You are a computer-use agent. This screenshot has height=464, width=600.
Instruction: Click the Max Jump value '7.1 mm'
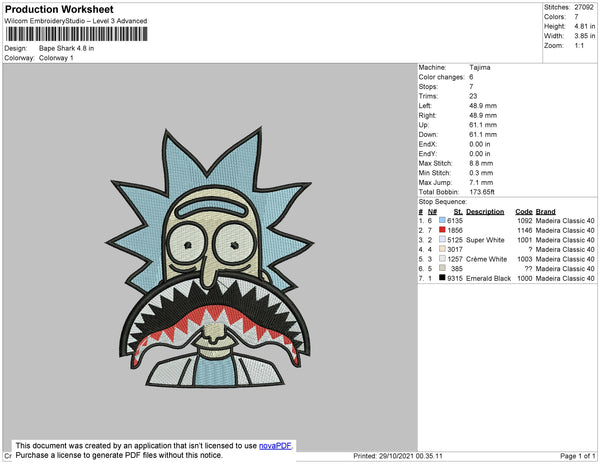click(x=481, y=182)
